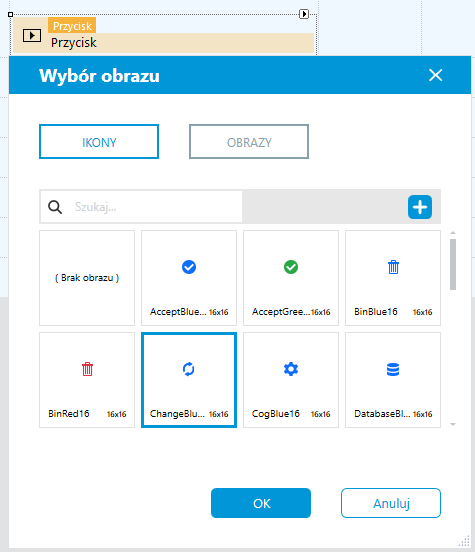Click the Anuluj cancel button
The height and width of the screenshot is (552, 475).
391,503
